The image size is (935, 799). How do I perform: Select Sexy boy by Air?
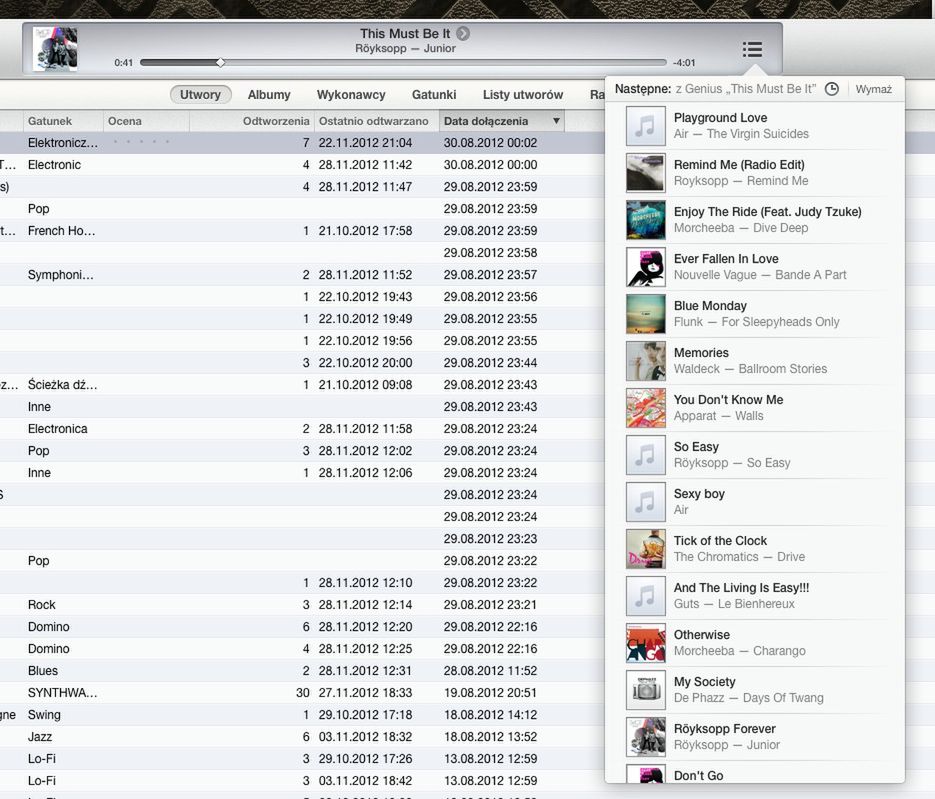tap(756, 502)
